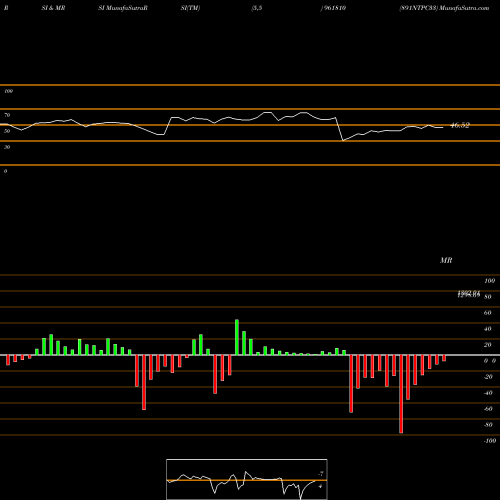Click the RSI axis label 70
The height and width of the screenshot is (500, 500).
(x=7, y=115)
